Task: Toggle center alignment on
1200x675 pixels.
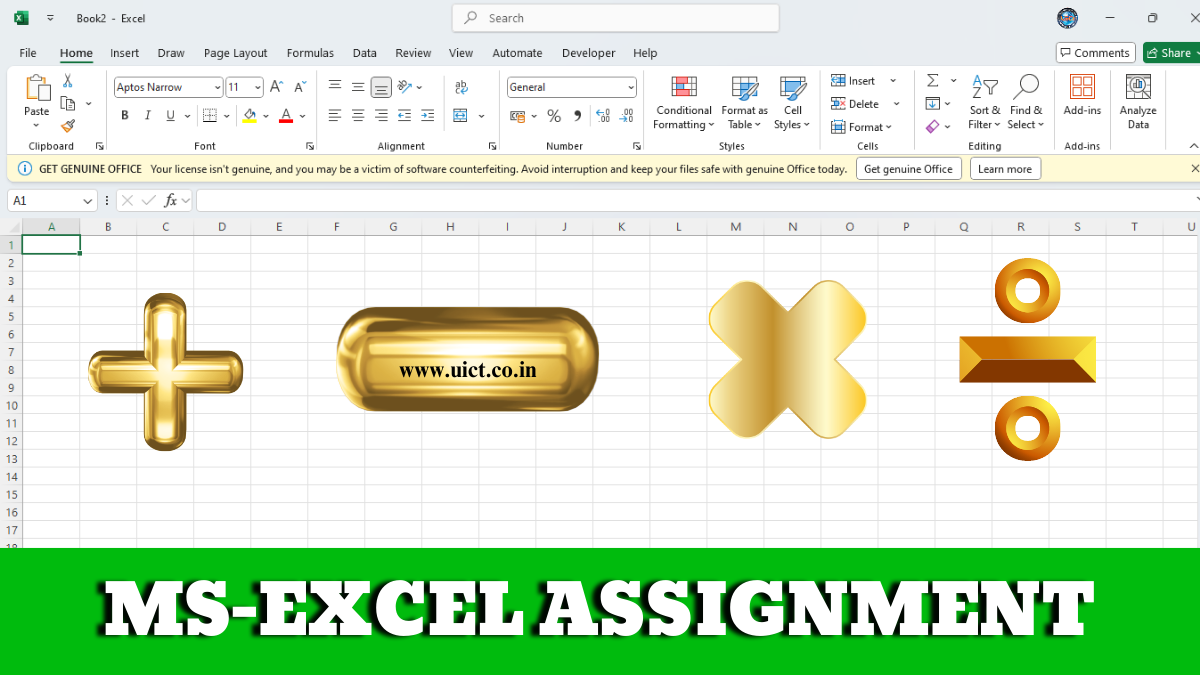Action: coord(357,115)
